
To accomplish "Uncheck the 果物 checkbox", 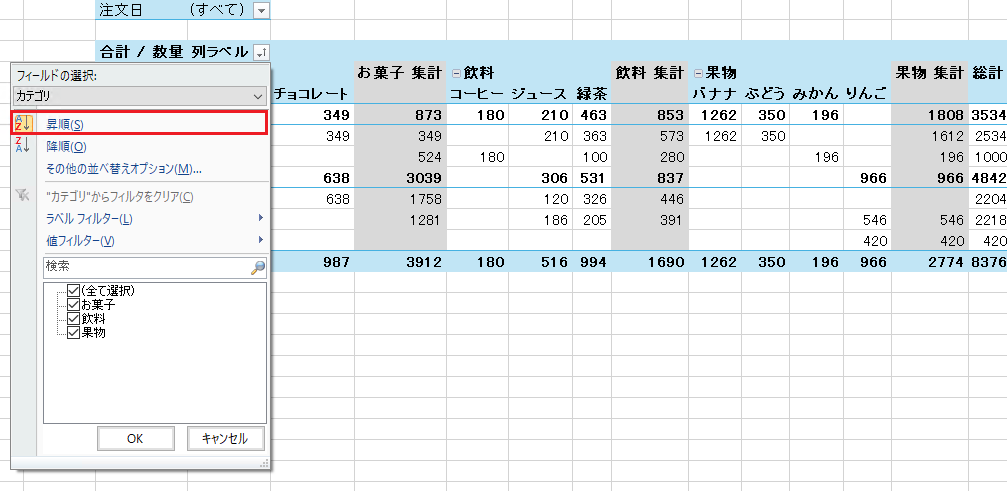I will [x=73, y=332].
